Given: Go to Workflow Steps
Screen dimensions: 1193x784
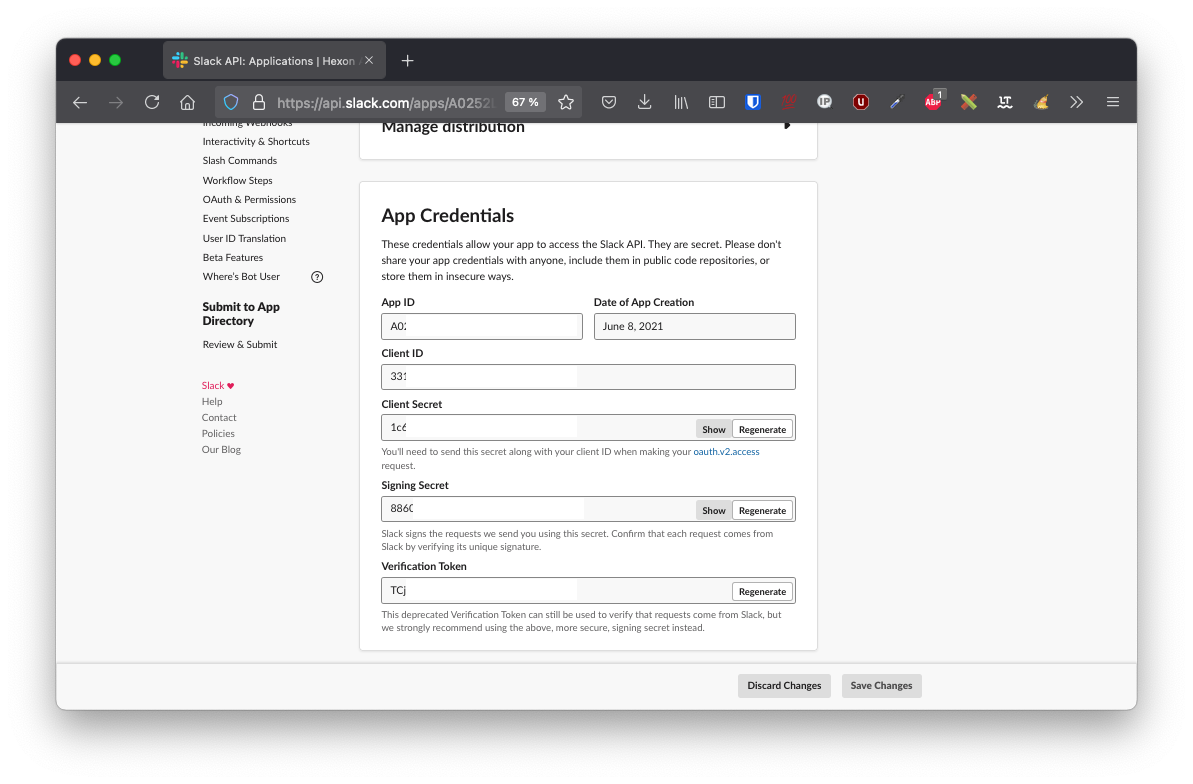Looking at the screenshot, I should [237, 180].
